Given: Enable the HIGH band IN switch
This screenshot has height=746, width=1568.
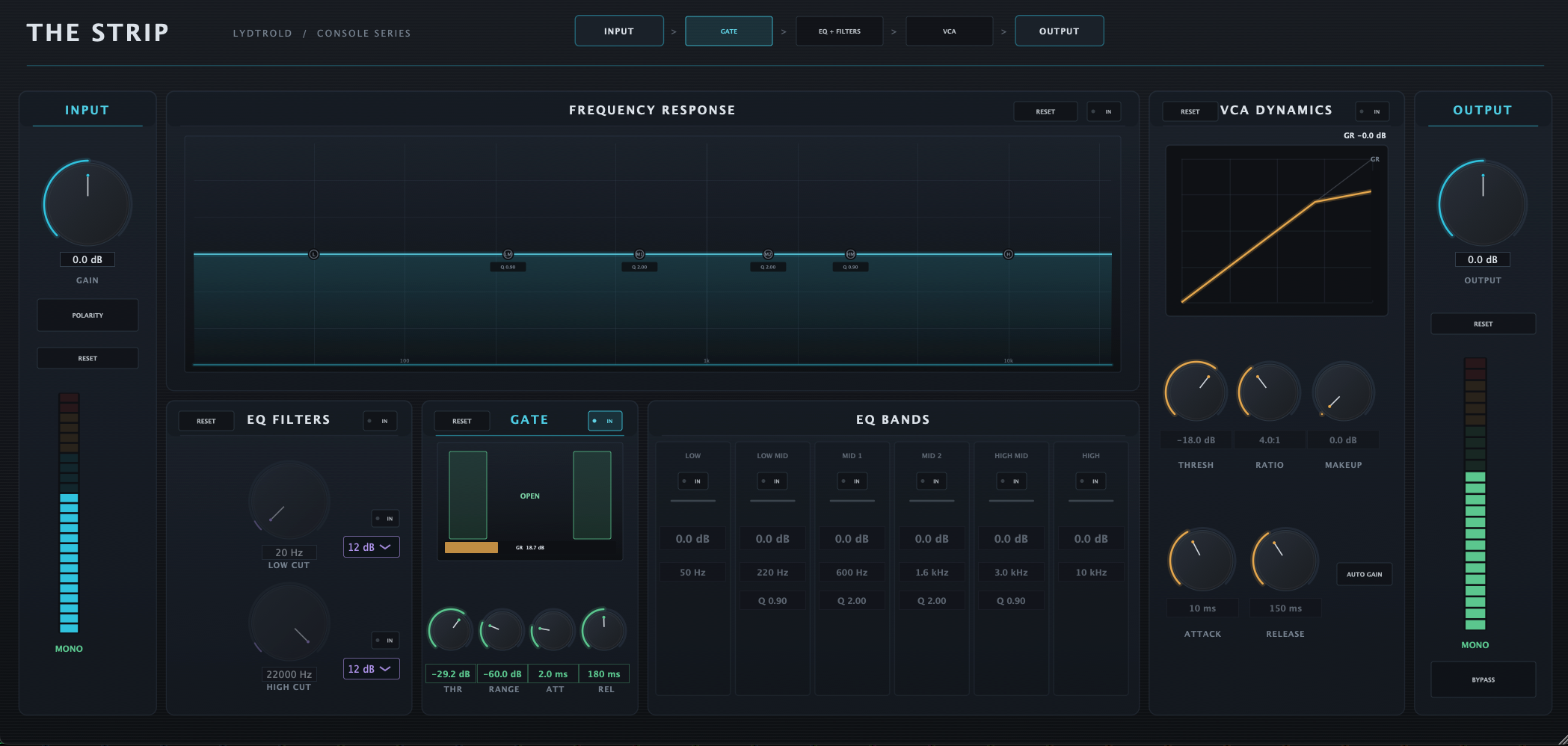Looking at the screenshot, I should [x=1091, y=481].
